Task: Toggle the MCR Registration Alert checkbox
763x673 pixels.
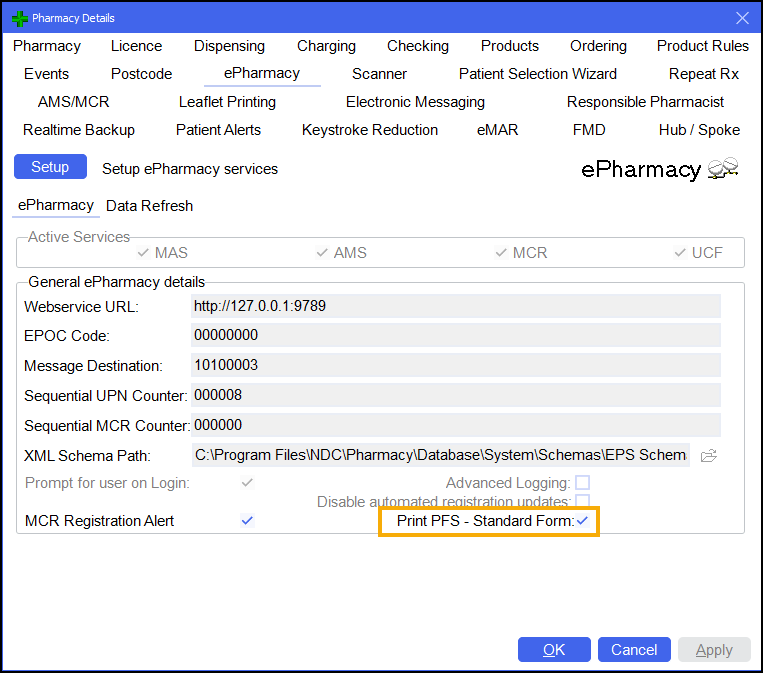Action: [248, 521]
